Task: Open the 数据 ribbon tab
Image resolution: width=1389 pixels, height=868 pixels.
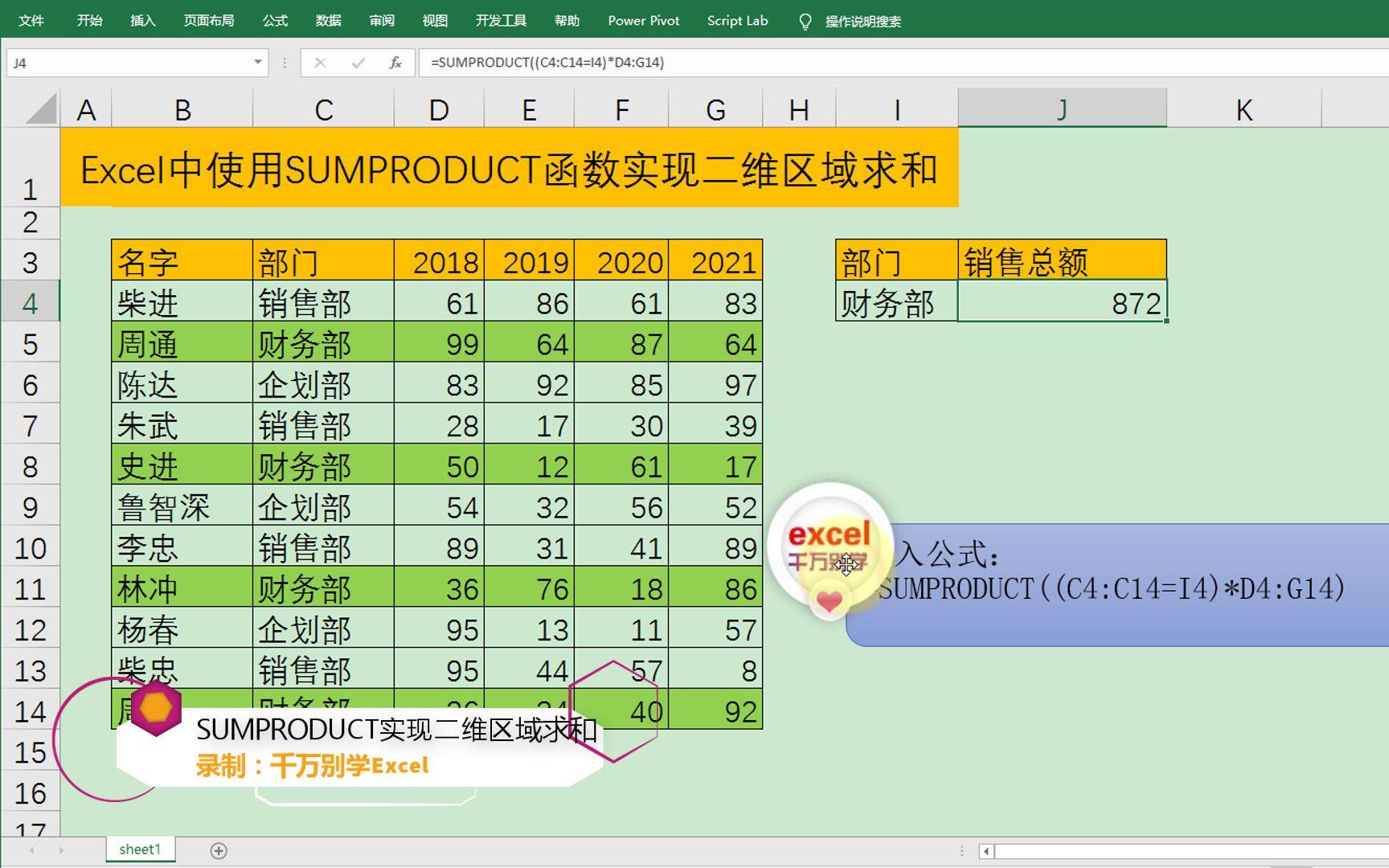Action: (x=328, y=21)
